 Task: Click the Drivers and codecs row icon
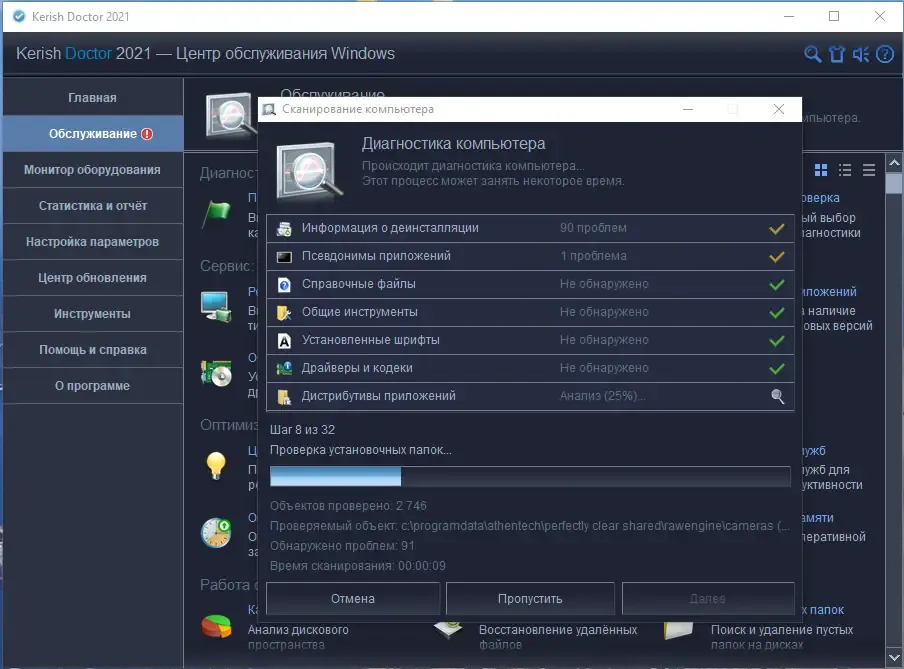(284, 368)
